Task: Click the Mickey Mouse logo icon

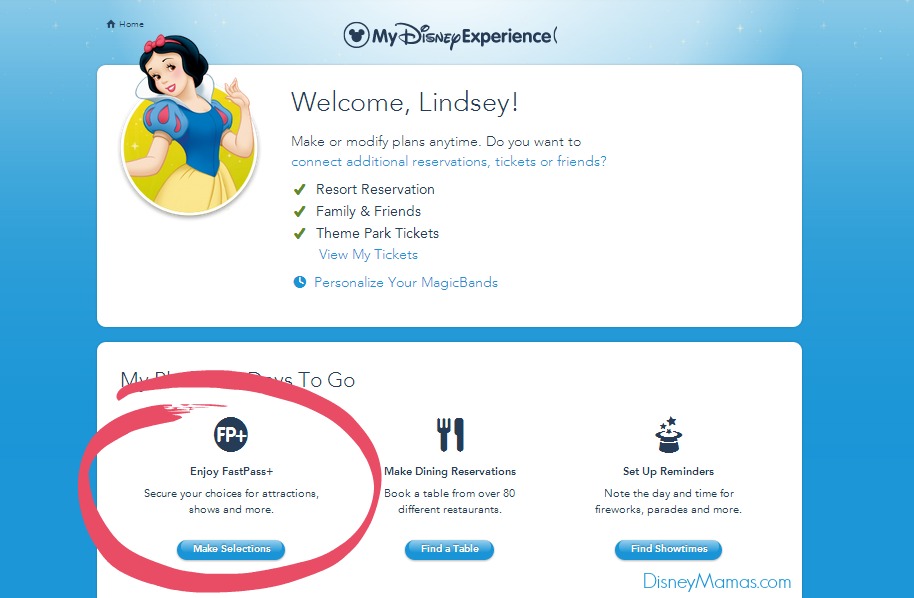Action: click(356, 35)
